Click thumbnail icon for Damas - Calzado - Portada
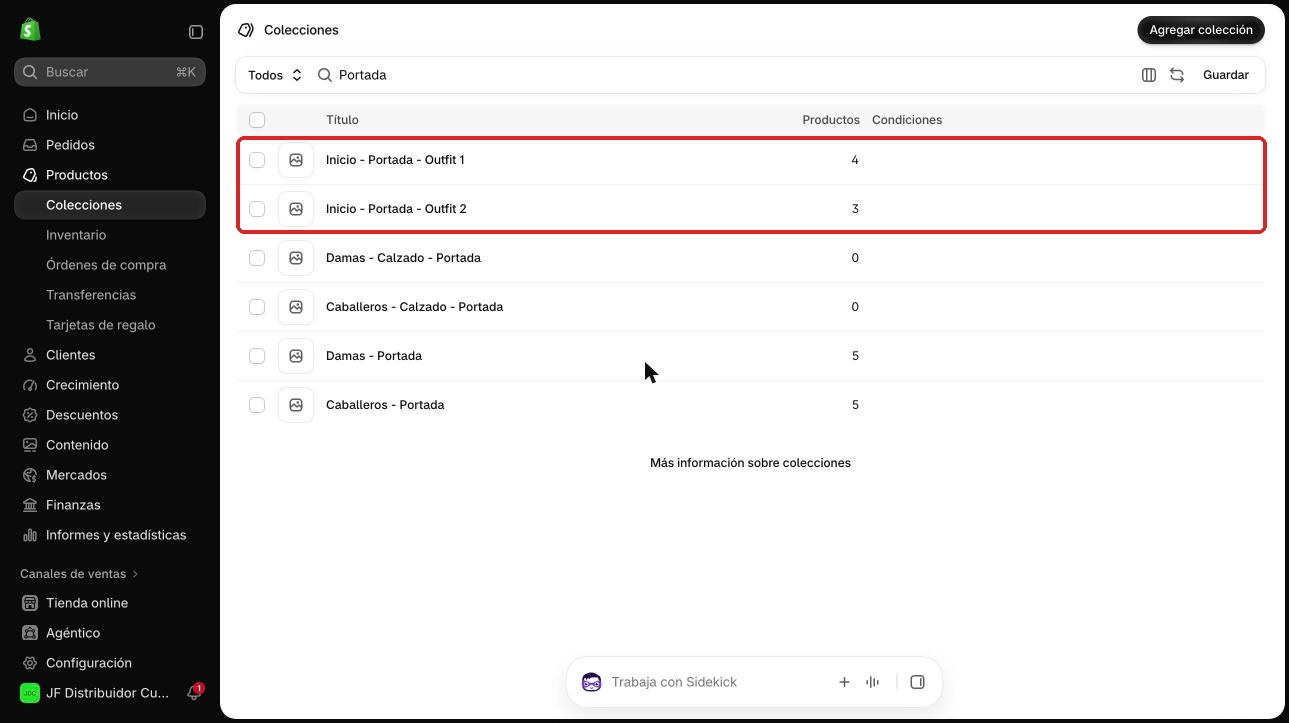 [296, 258]
